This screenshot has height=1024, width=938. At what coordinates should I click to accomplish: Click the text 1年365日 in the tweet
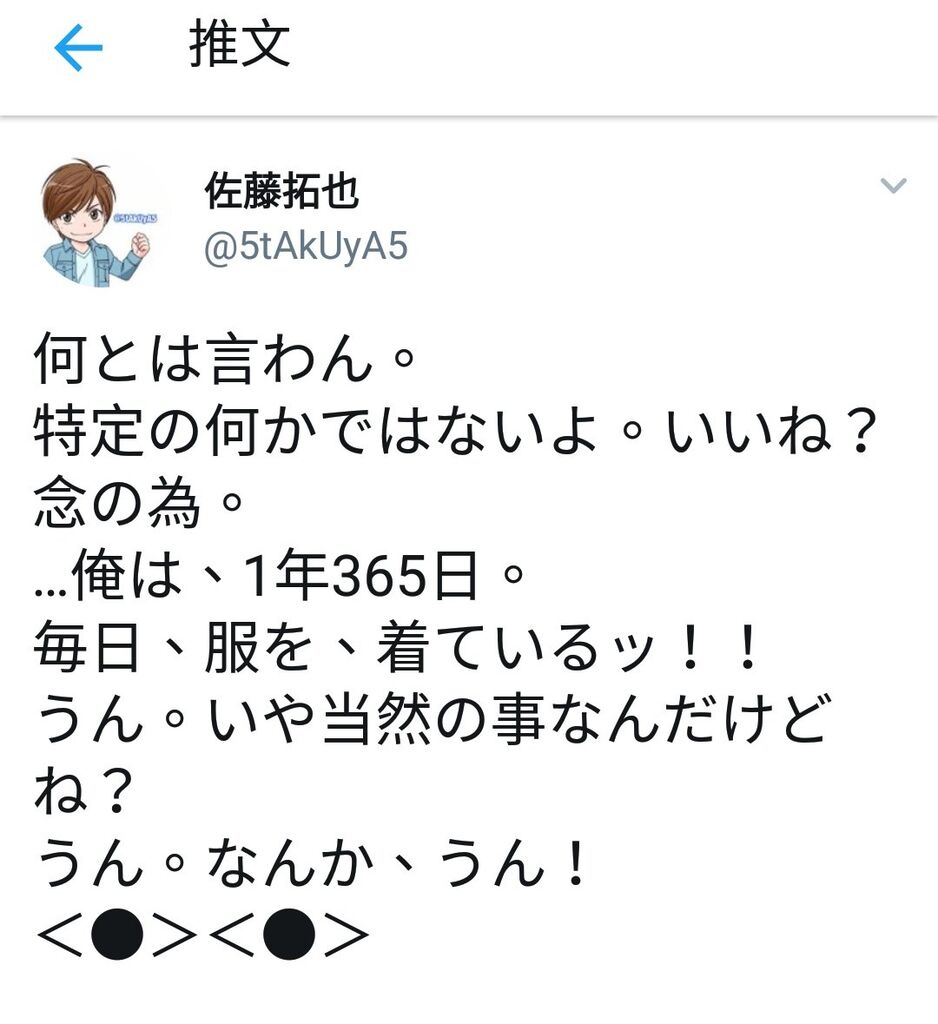(359, 575)
